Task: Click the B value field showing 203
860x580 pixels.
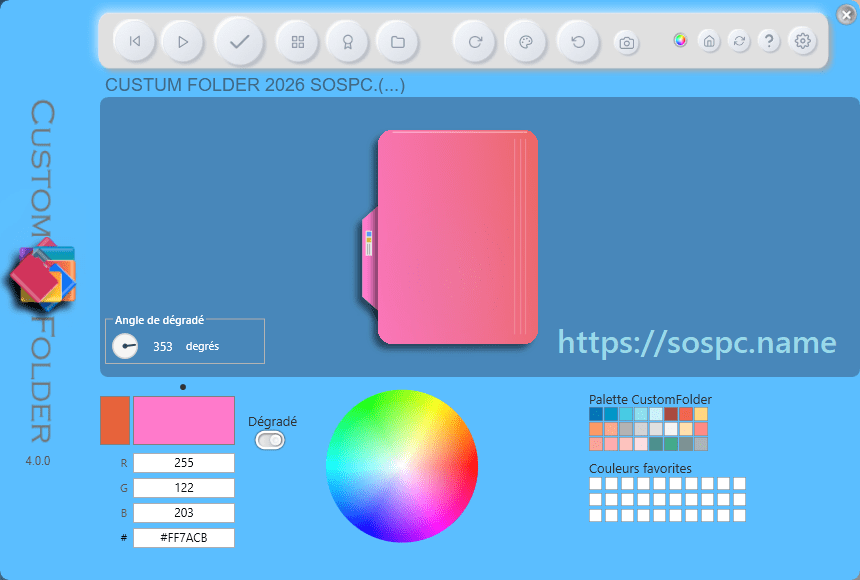Action: pyautogui.click(x=184, y=513)
